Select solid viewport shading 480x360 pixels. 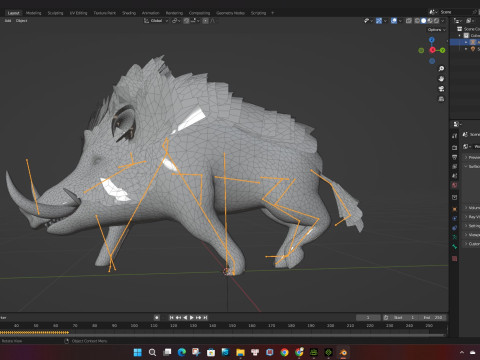tap(423, 21)
